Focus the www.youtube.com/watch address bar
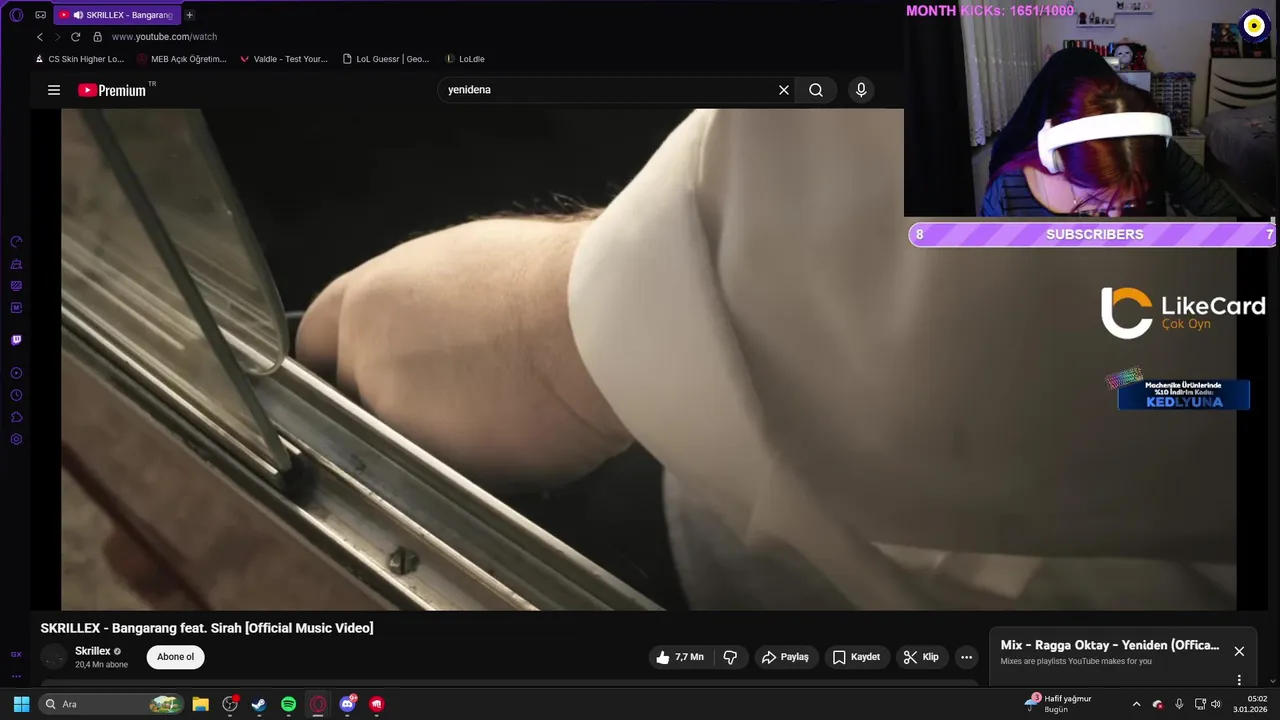The height and width of the screenshot is (720, 1280). (x=165, y=37)
